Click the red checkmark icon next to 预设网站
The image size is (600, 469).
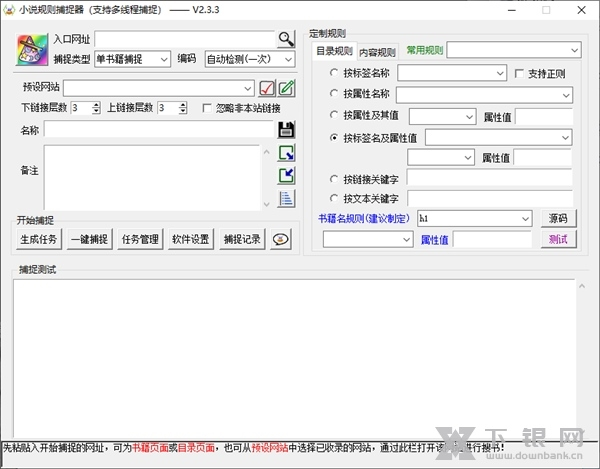point(267,88)
